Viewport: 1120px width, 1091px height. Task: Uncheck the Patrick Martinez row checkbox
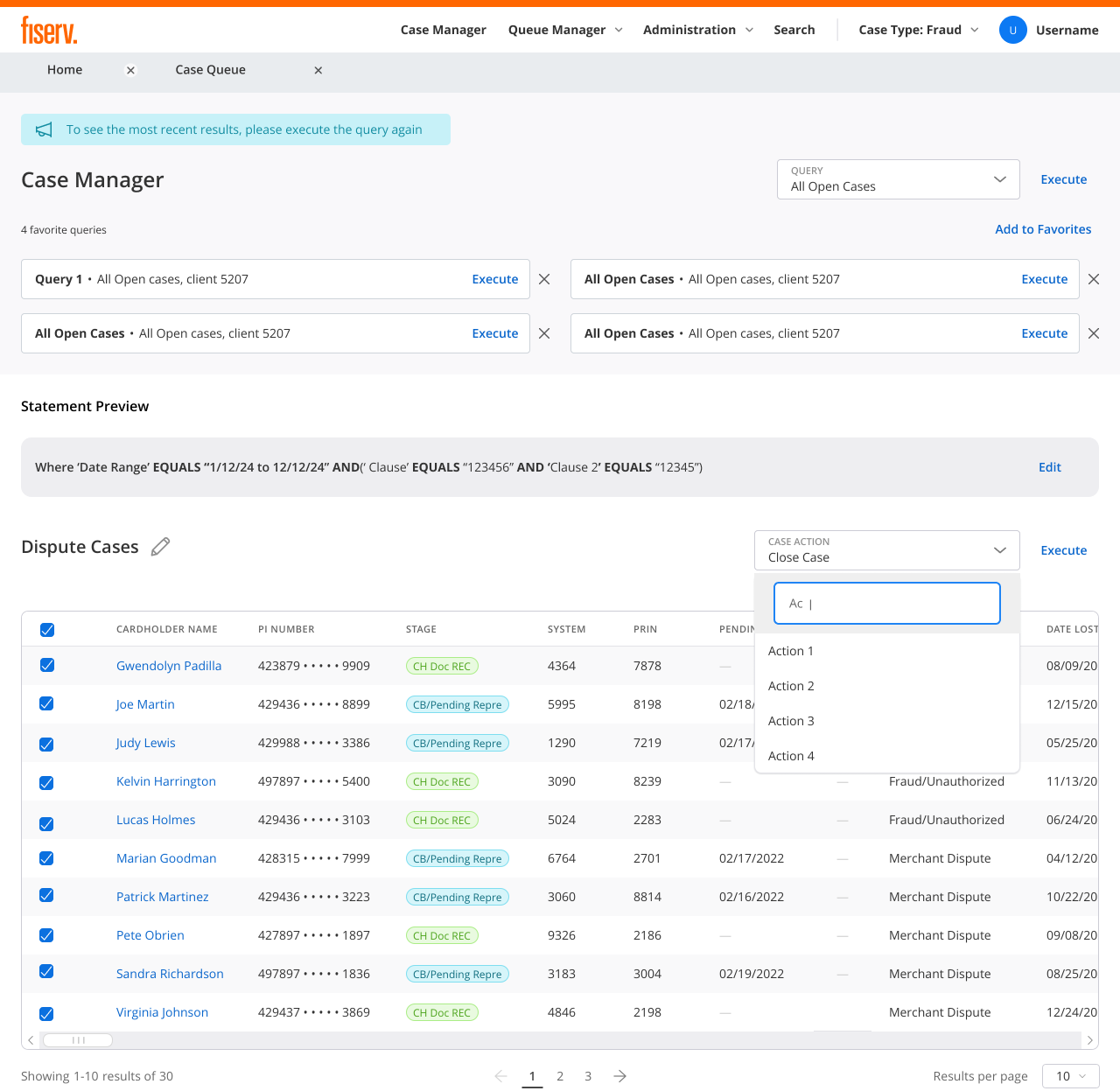coord(47,895)
